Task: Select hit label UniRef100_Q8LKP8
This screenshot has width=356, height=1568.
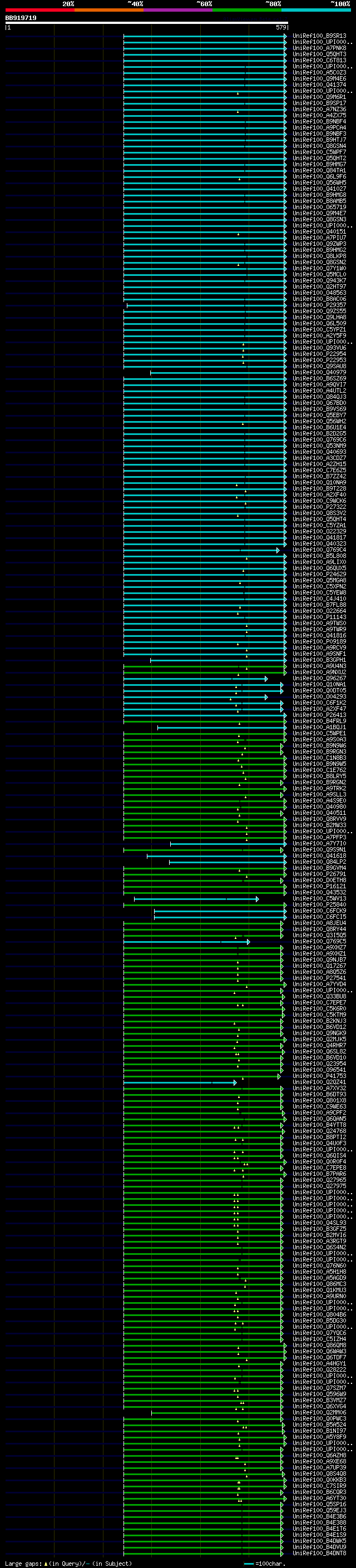Action: pos(319,256)
